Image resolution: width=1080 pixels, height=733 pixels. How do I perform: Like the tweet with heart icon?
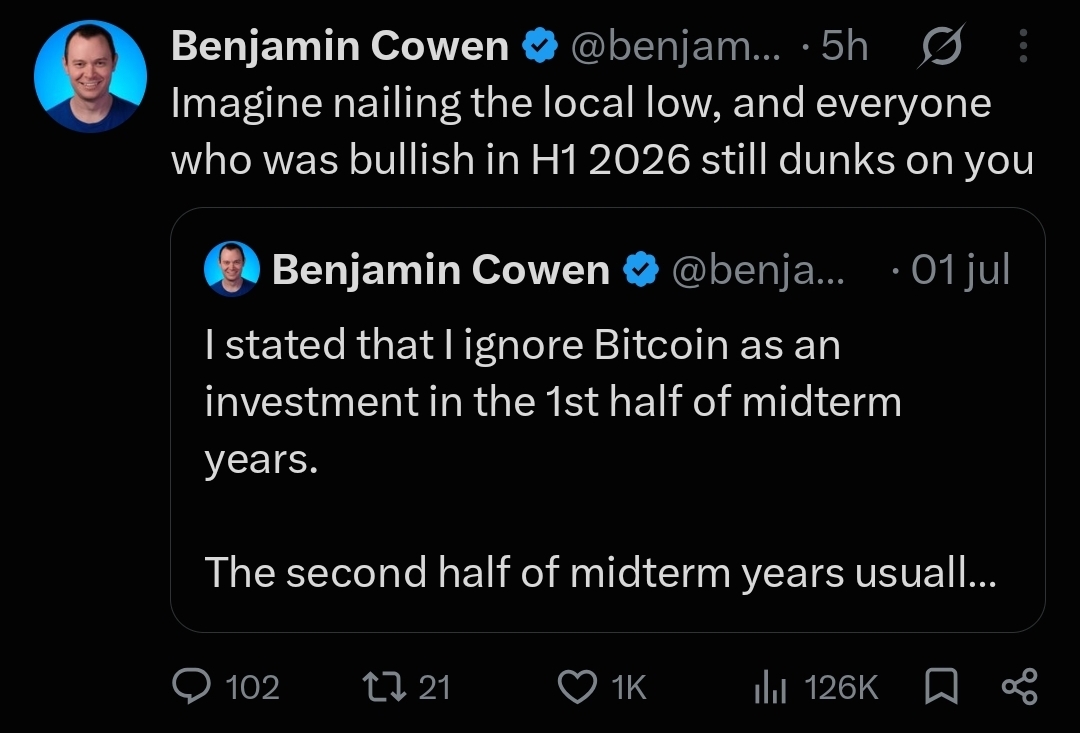[577, 687]
